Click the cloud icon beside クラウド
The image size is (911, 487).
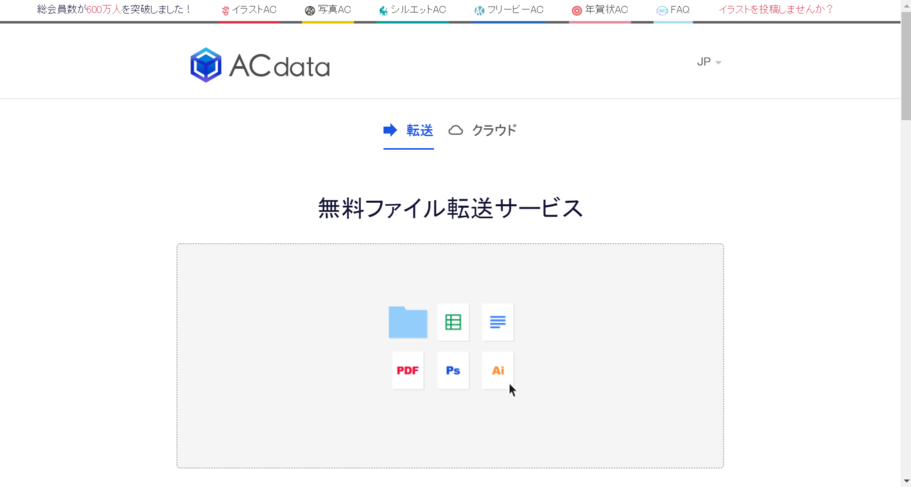[456, 130]
